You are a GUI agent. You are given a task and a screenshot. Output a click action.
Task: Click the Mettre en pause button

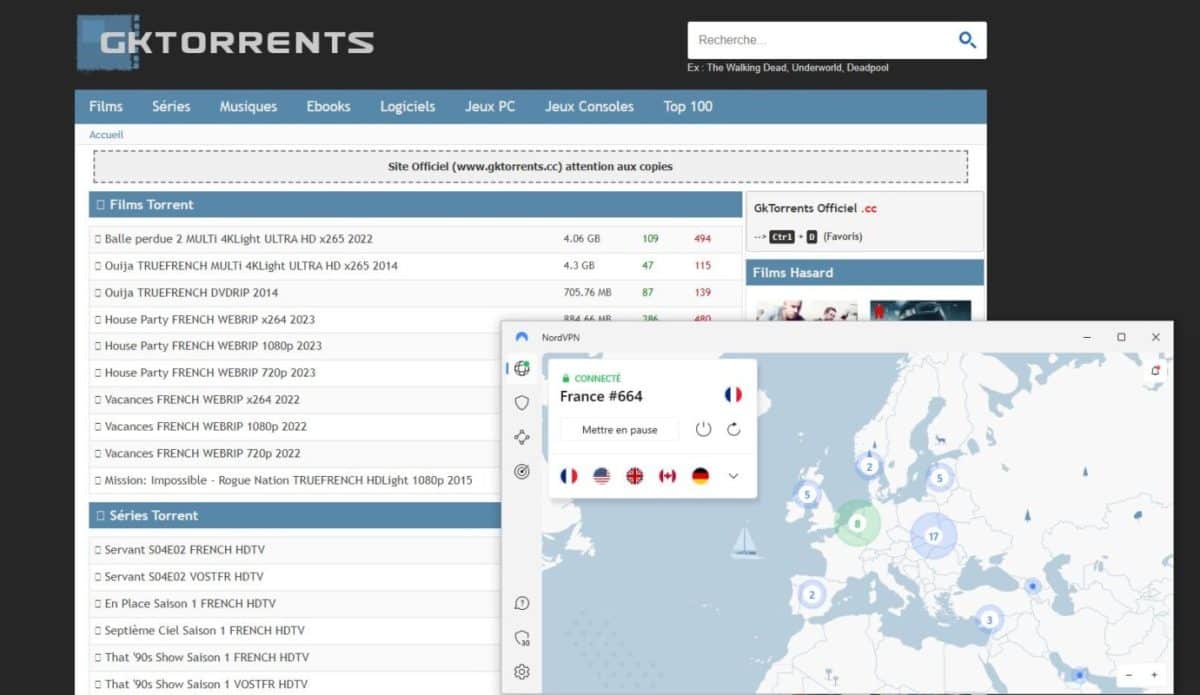(618, 429)
